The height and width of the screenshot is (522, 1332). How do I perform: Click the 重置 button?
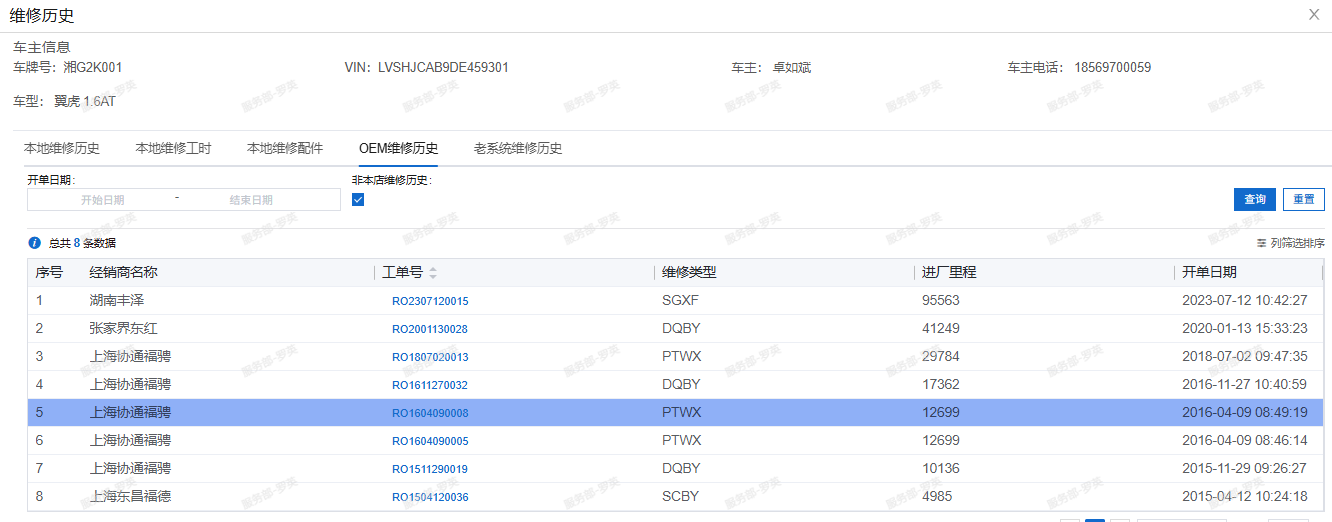pos(1304,199)
